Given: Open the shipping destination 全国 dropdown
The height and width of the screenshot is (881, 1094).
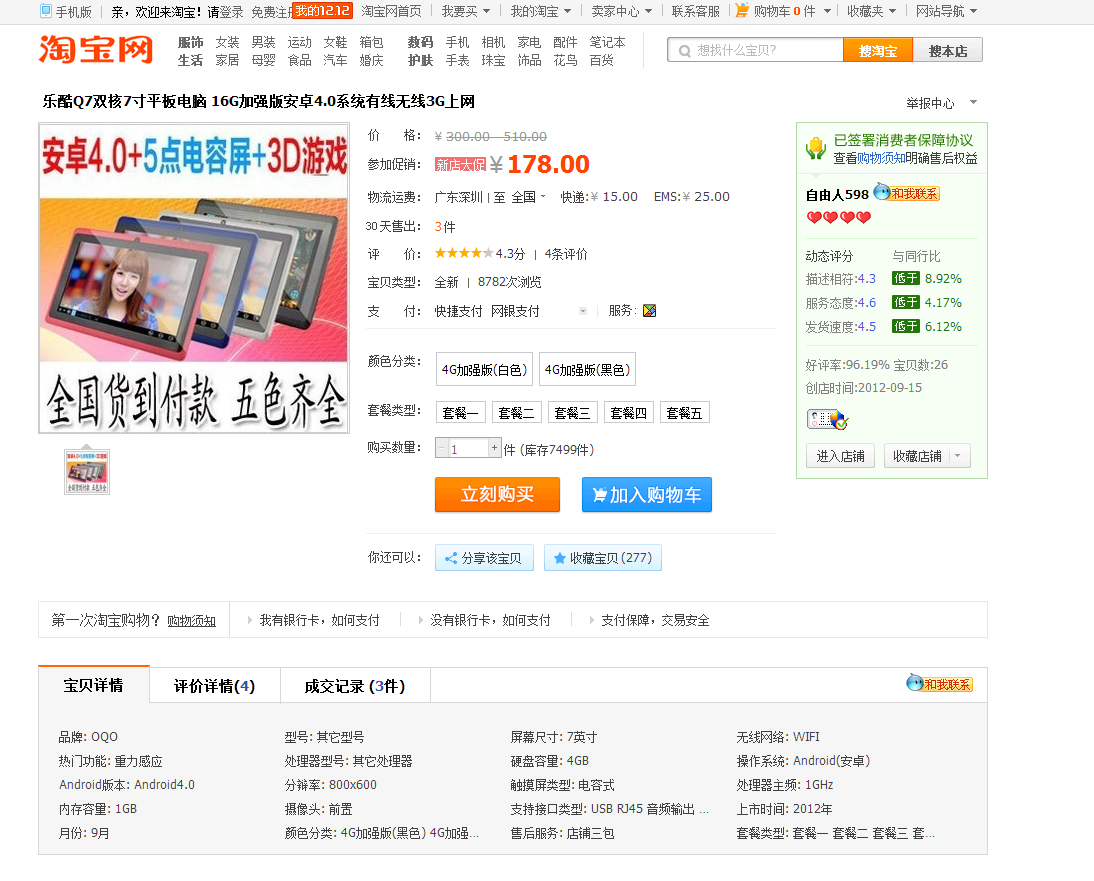Looking at the screenshot, I should (528, 197).
